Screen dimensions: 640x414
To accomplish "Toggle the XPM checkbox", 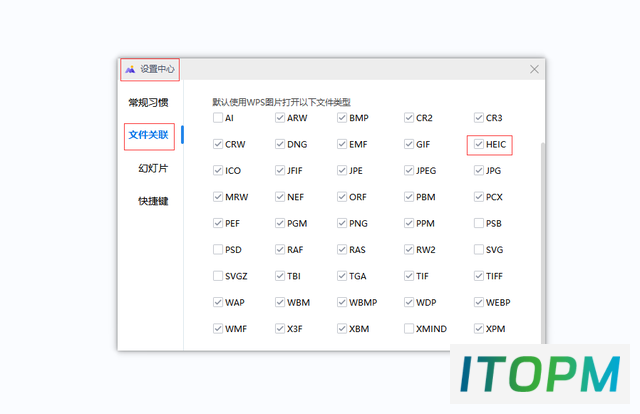I will pyautogui.click(x=479, y=329).
